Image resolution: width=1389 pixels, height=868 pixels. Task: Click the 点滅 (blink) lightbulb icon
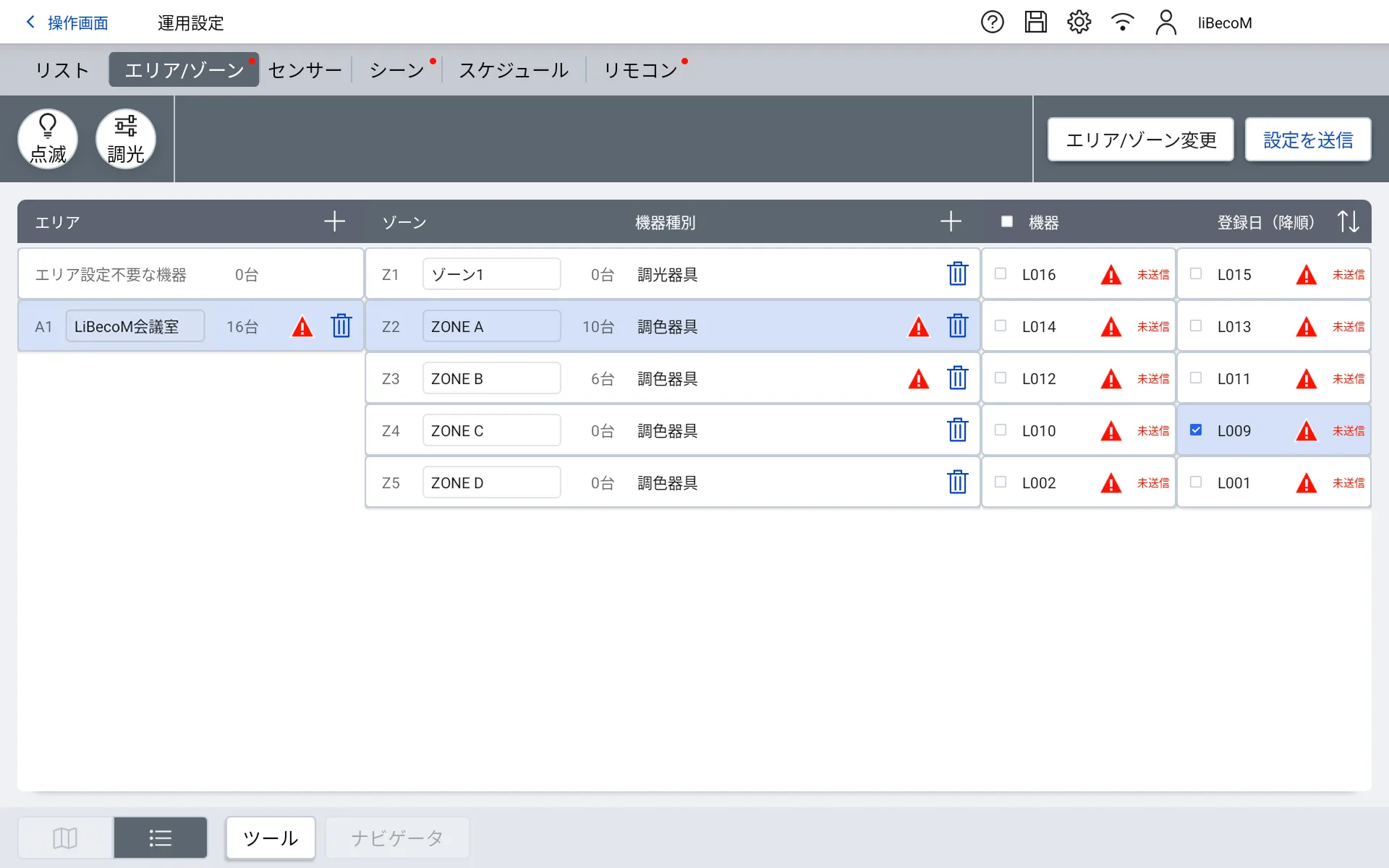click(48, 138)
